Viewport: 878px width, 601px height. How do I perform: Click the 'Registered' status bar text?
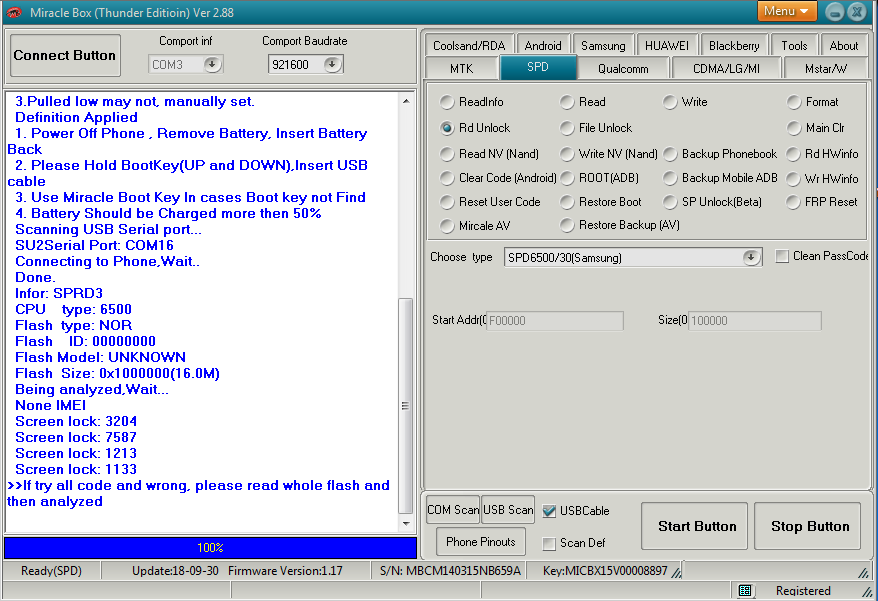pyautogui.click(x=803, y=590)
